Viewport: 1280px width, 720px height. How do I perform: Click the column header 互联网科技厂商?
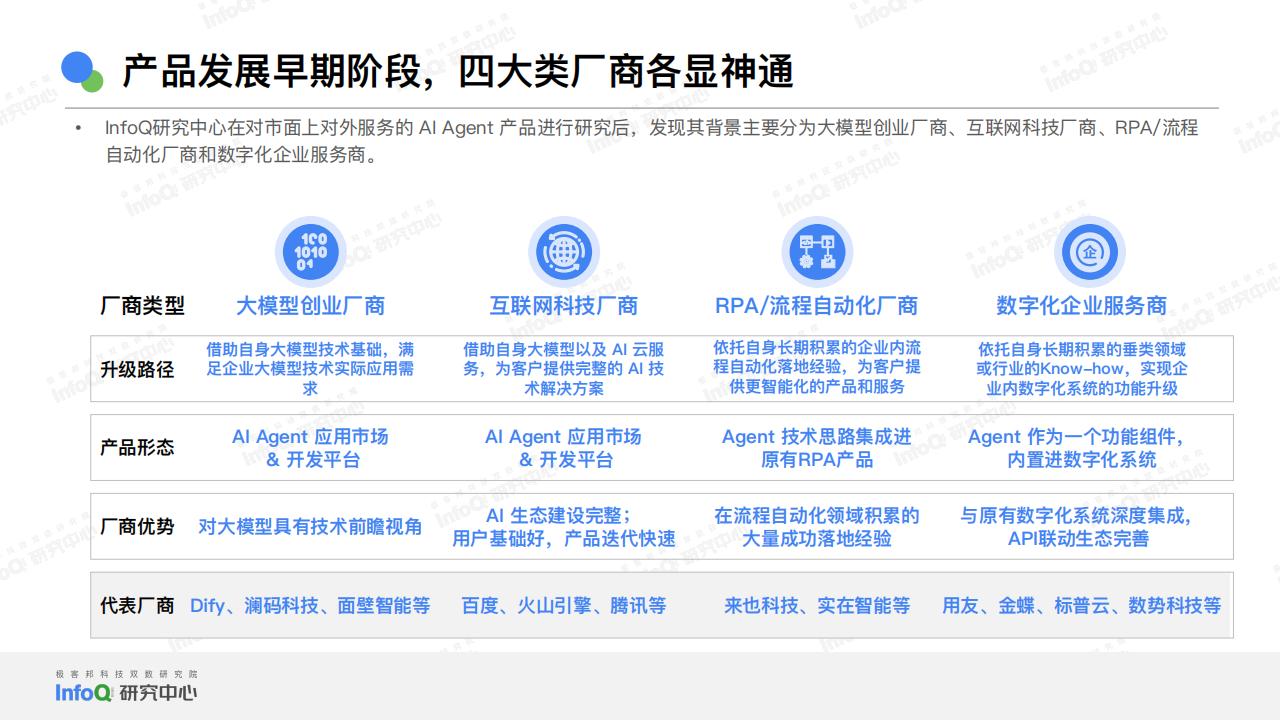pyautogui.click(x=563, y=306)
